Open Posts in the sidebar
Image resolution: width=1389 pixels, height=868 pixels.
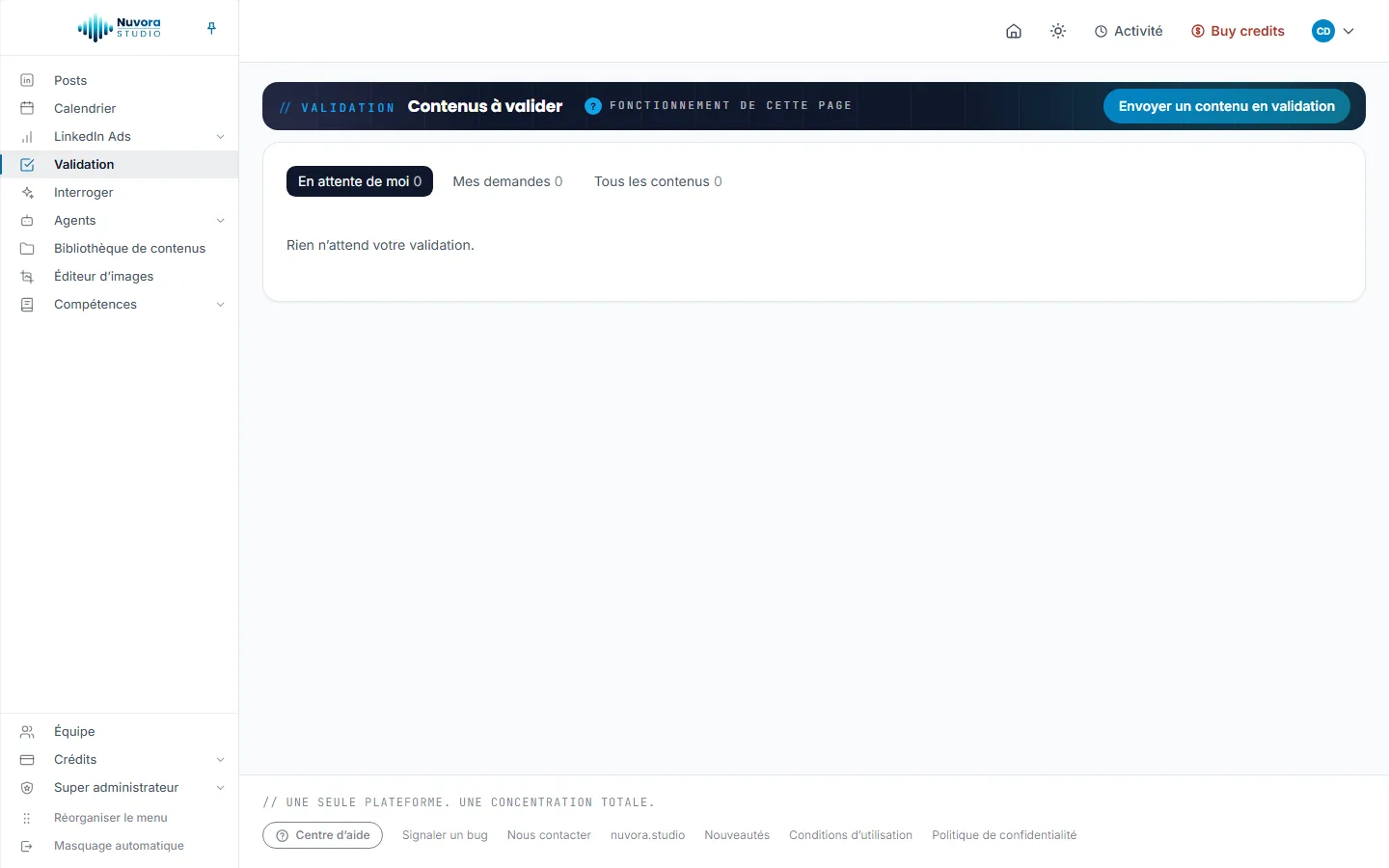coord(120,80)
